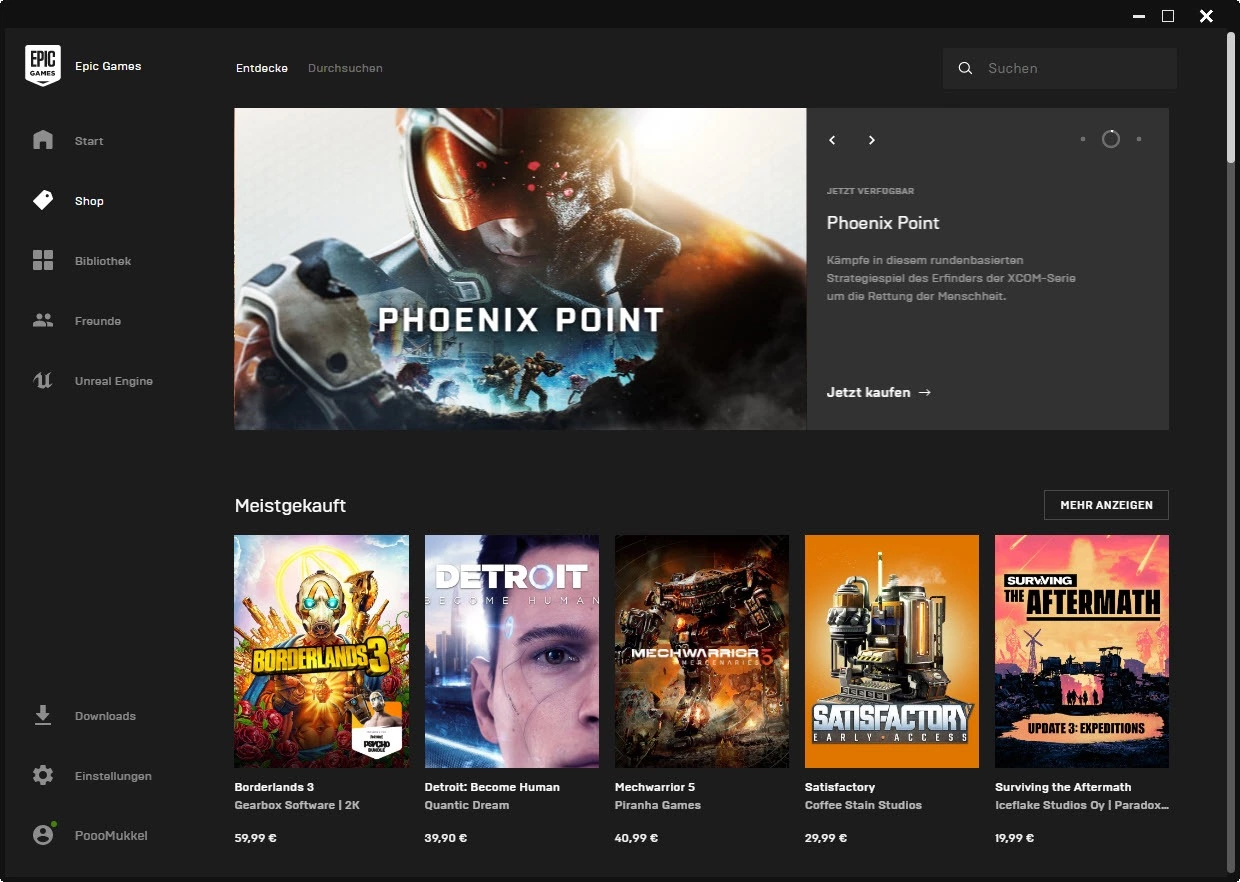This screenshot has height=882, width=1240.
Task: Click the Epic Games title text
Action: [x=108, y=66]
